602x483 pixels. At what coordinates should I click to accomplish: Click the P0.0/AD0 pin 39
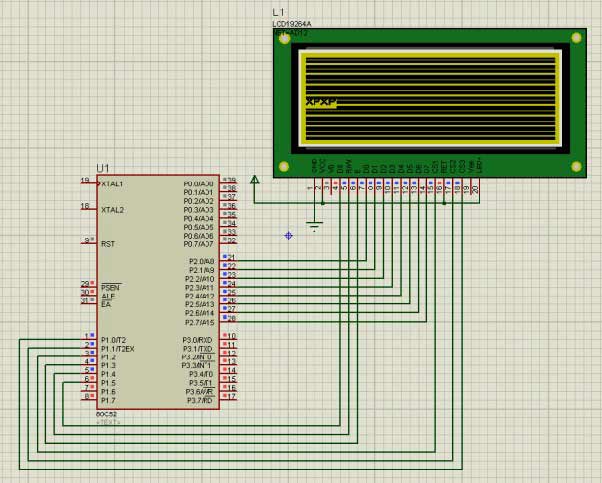tap(228, 183)
